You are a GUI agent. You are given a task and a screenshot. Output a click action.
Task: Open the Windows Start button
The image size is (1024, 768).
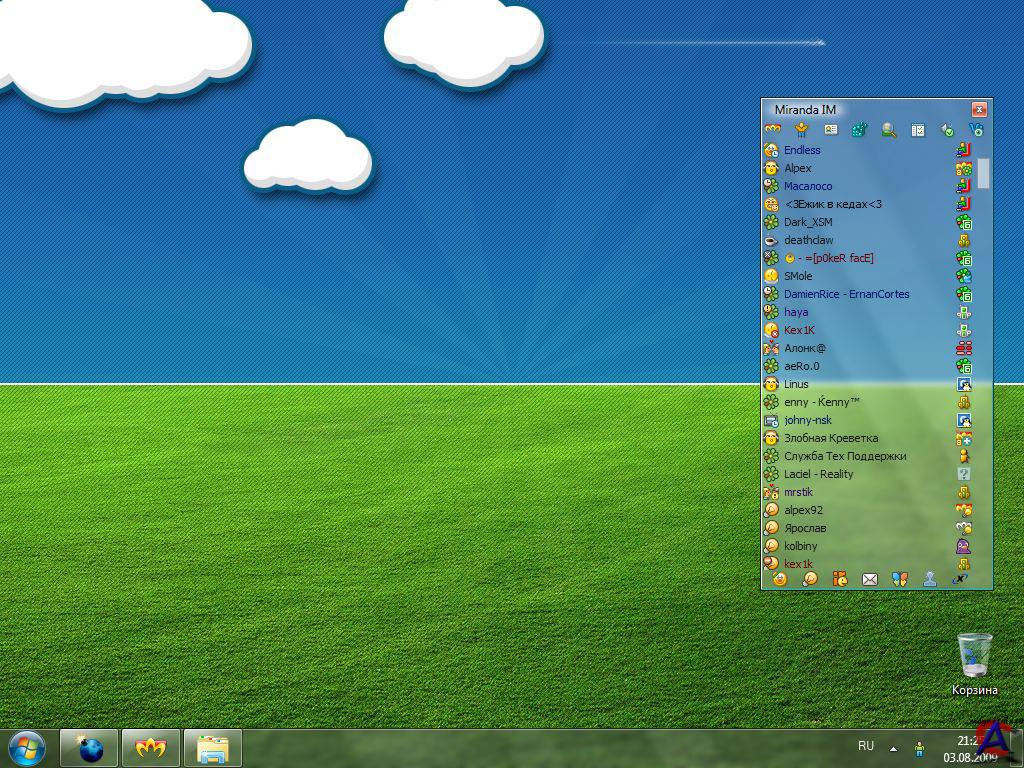click(26, 748)
